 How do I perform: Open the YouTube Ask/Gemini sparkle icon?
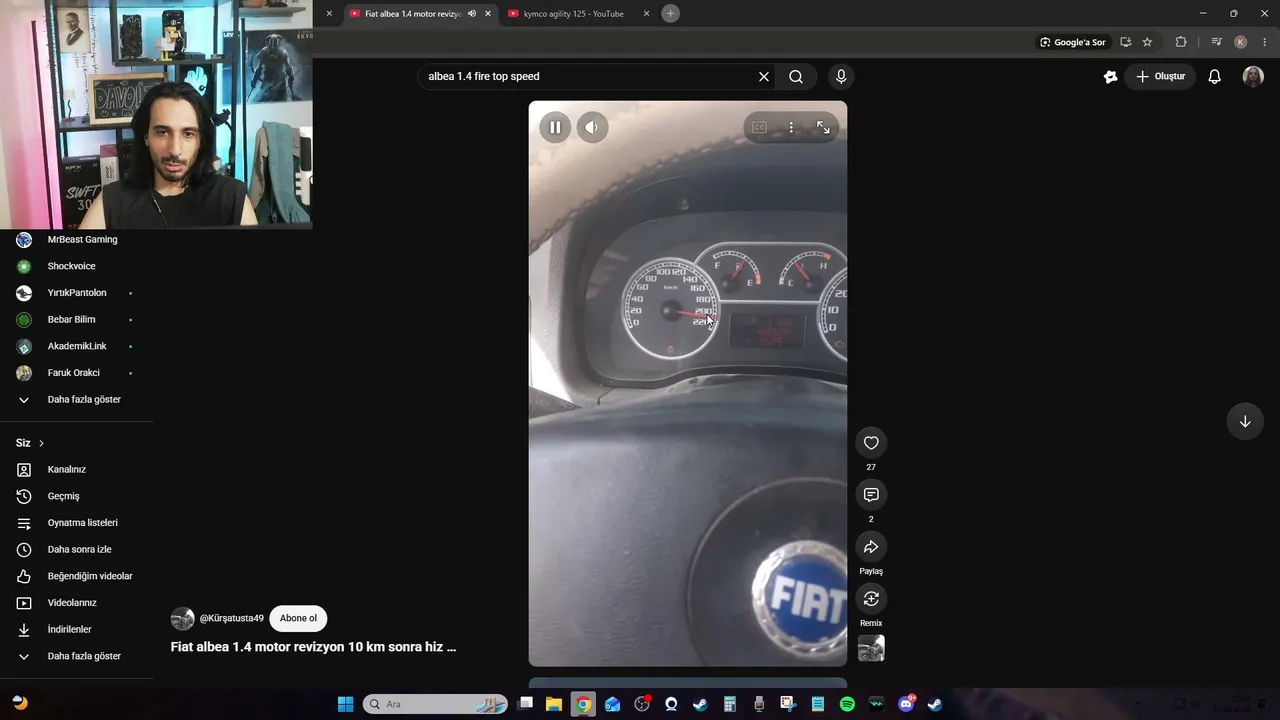(x=1110, y=77)
